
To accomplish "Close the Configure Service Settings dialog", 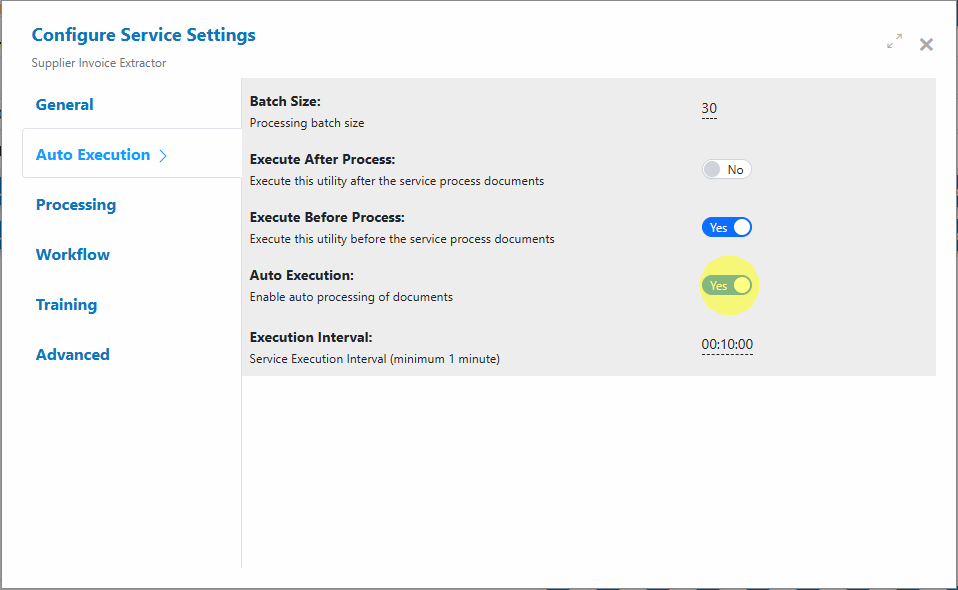I will pyautogui.click(x=926, y=45).
